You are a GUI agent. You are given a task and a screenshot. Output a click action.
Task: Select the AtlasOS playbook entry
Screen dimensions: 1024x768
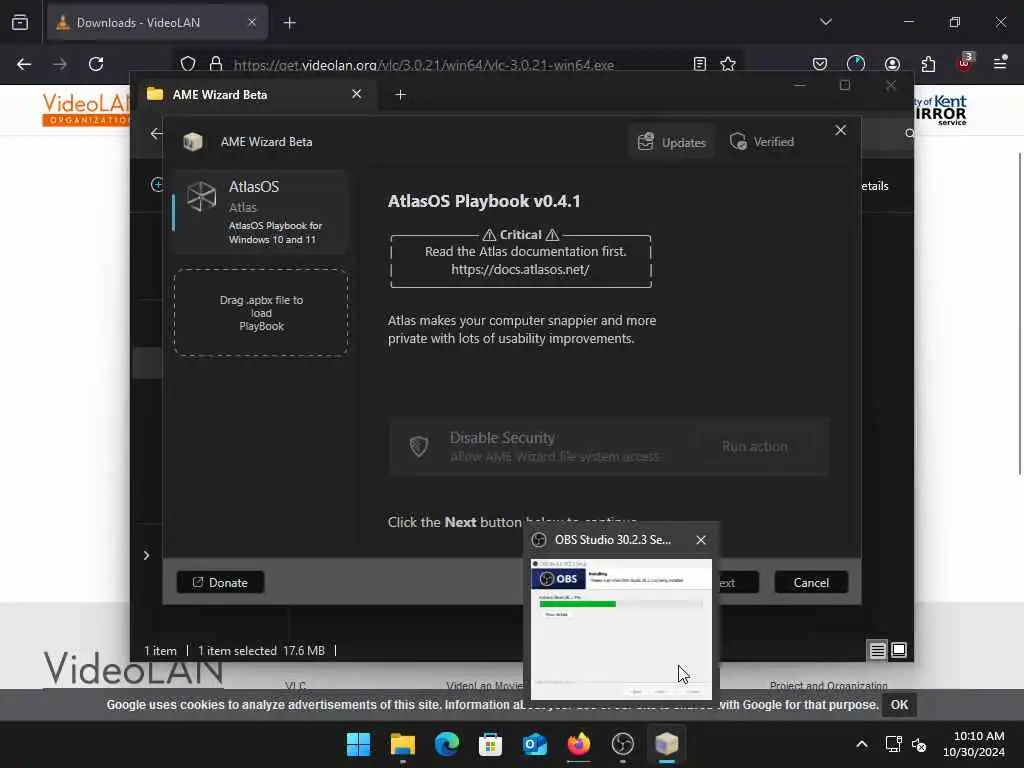261,212
